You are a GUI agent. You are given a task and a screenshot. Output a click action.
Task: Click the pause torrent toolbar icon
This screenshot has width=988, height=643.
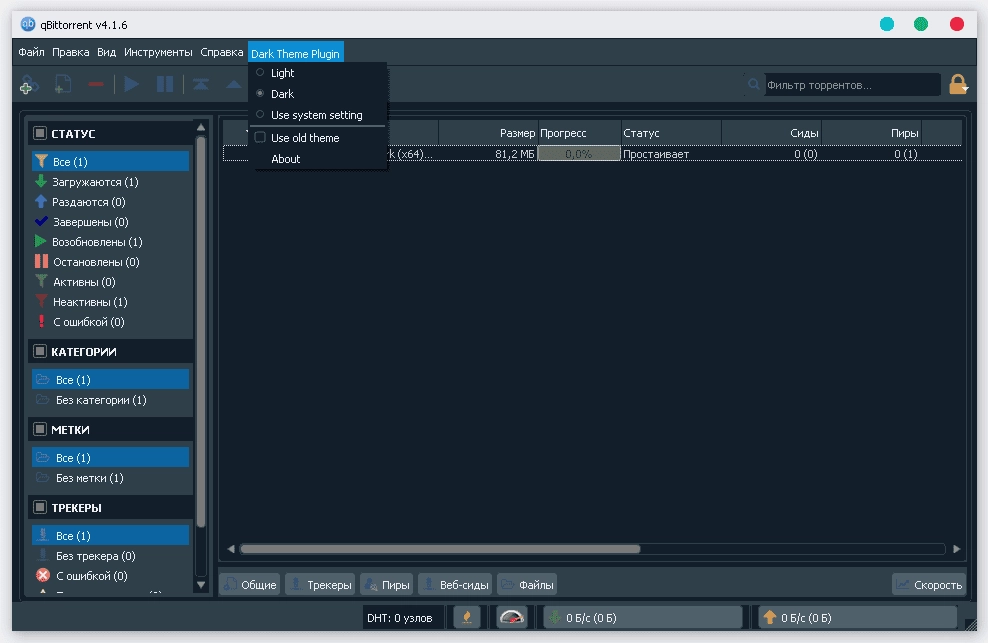[165, 84]
